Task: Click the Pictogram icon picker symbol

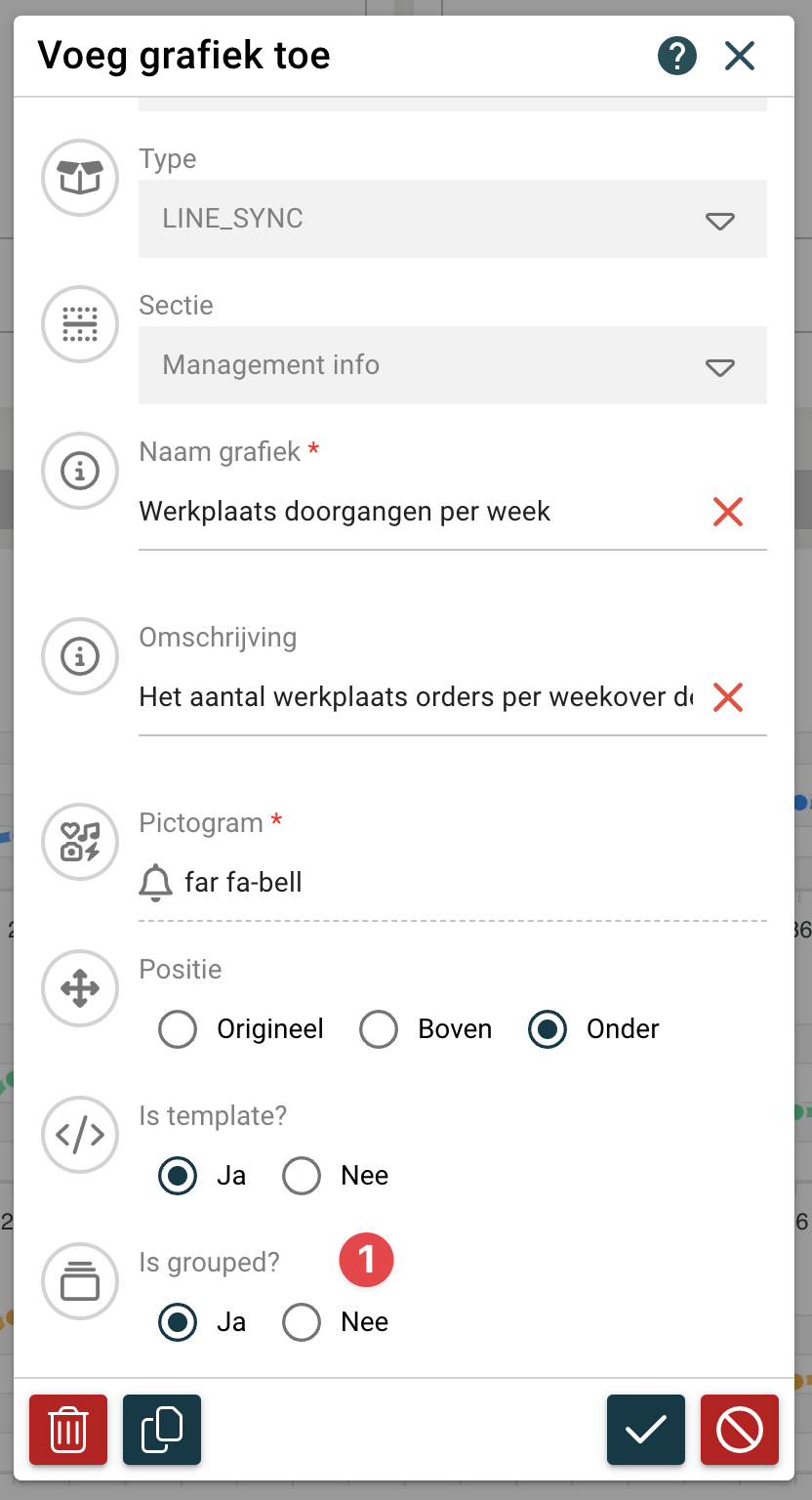Action: [x=80, y=842]
